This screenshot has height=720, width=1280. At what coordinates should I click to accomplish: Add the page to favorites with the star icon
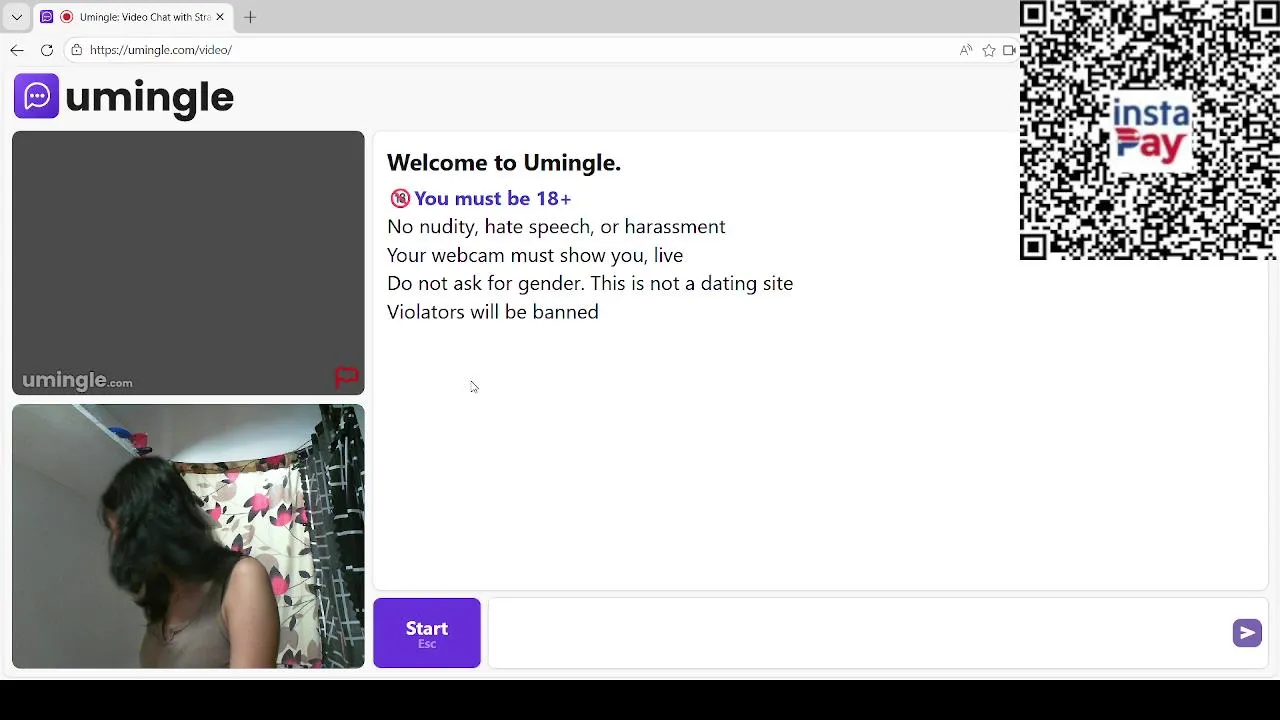click(989, 50)
